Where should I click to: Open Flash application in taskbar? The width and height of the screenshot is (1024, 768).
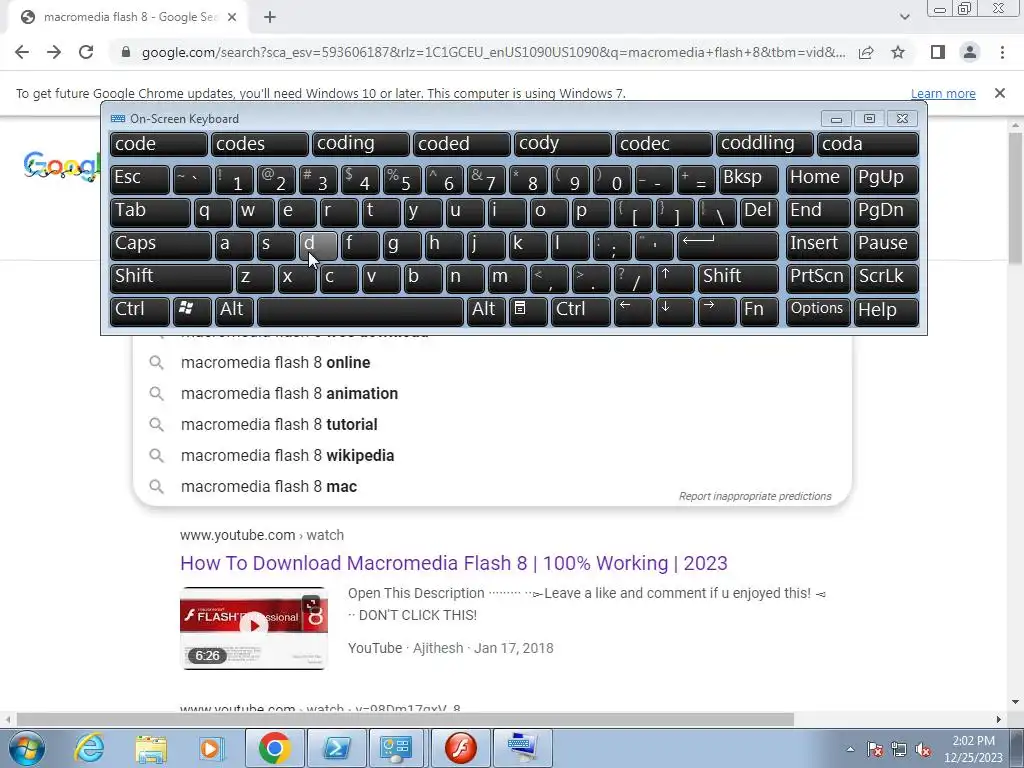pyautogui.click(x=461, y=748)
